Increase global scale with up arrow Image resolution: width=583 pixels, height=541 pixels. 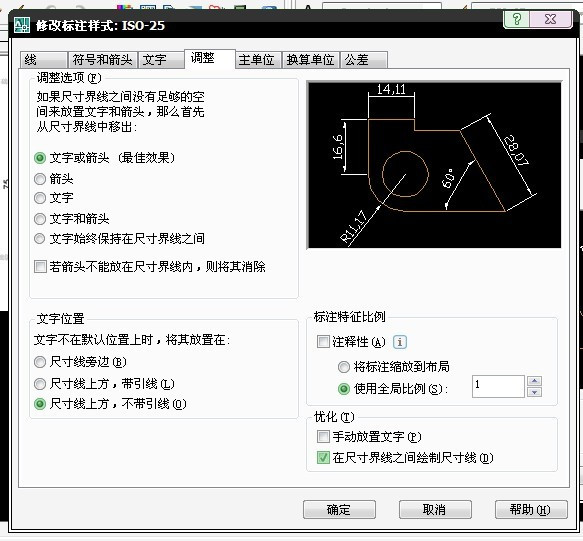534,381
